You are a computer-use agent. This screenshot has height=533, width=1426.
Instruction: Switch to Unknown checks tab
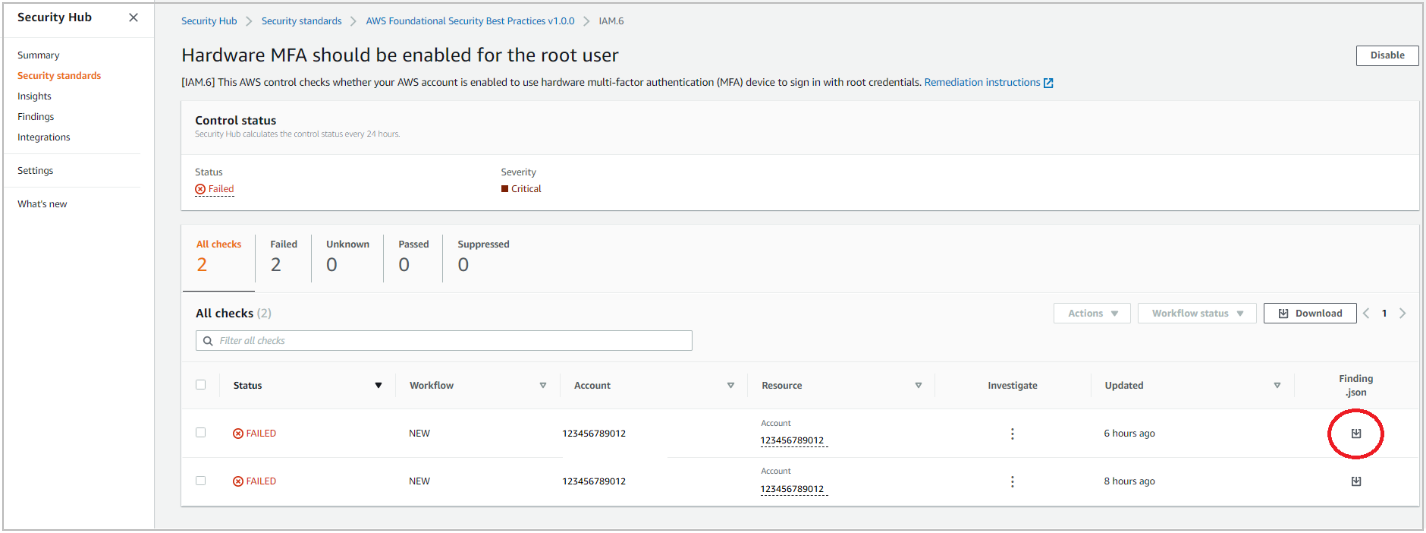coord(347,256)
